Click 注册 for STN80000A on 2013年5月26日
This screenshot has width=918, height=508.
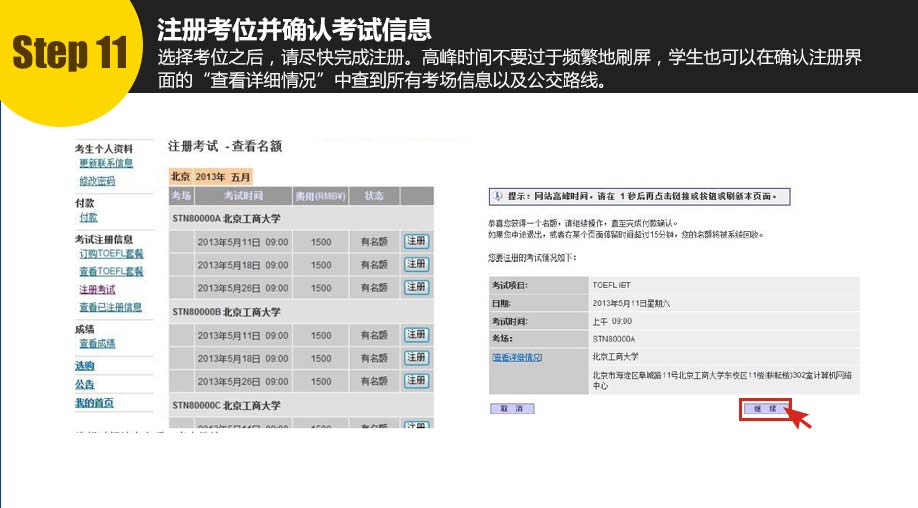[416, 287]
